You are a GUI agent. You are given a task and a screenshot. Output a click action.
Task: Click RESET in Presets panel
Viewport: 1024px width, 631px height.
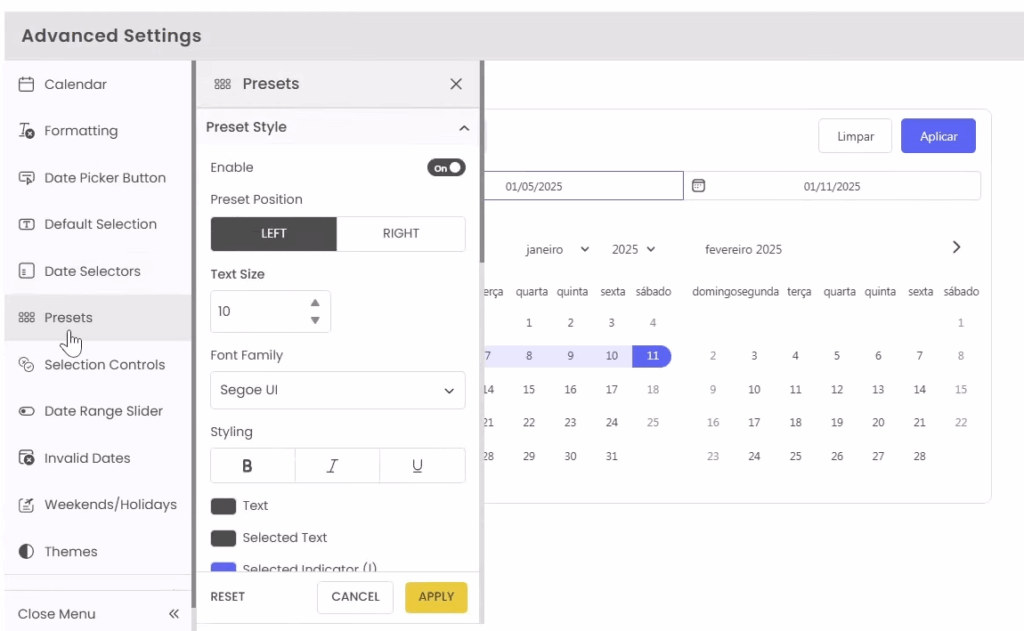(227, 596)
